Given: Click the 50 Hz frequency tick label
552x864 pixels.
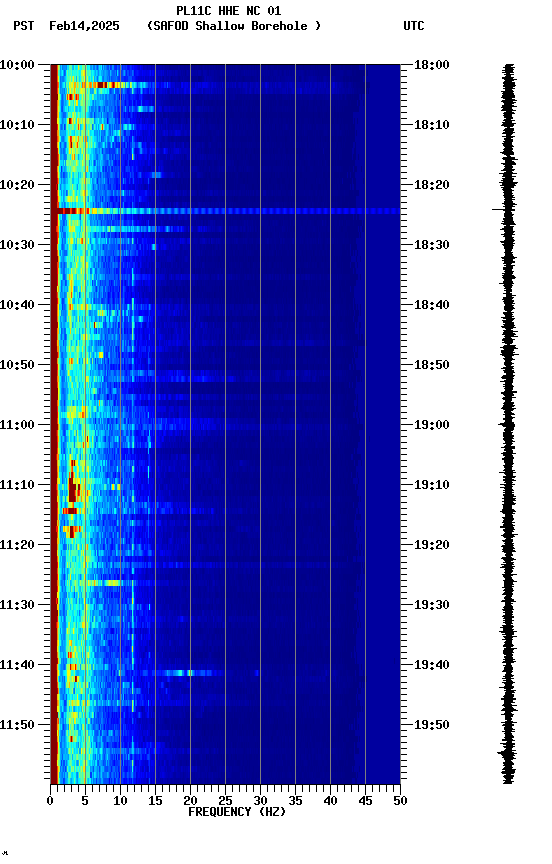Looking at the screenshot, I should [x=400, y=801].
